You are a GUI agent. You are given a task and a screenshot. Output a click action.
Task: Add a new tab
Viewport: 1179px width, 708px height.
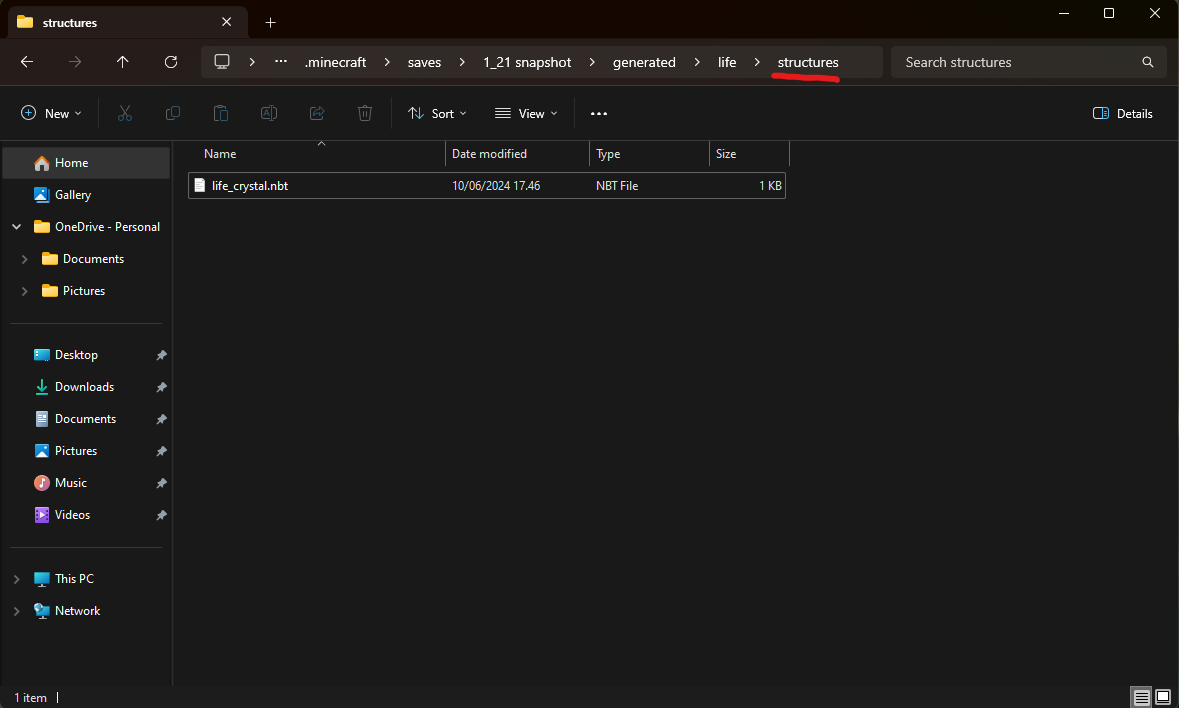[270, 22]
